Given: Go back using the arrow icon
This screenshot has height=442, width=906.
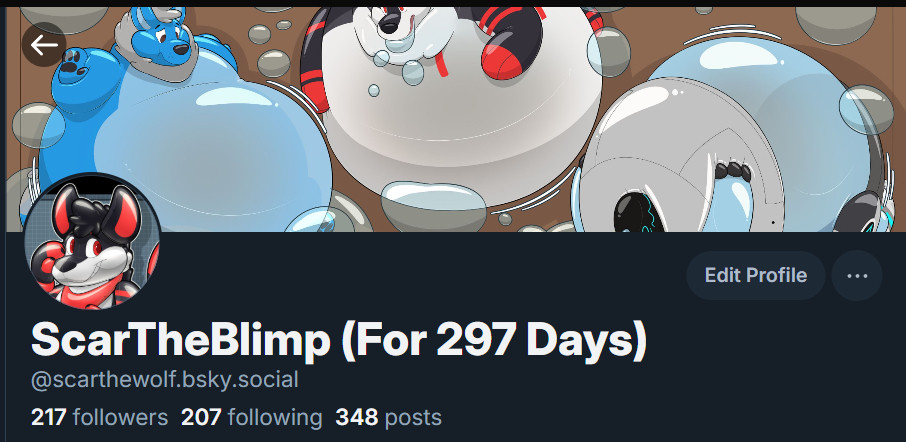Looking at the screenshot, I should [44, 44].
